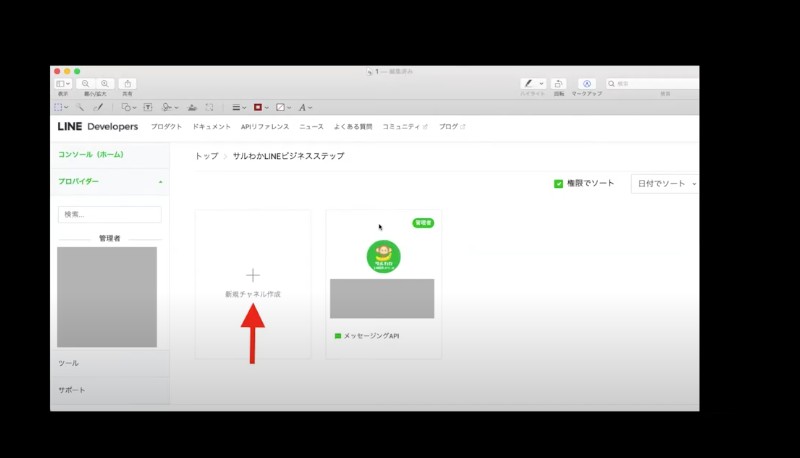Zoom in with the plus magnifier
Screen dimensions: 800x458
tap(105, 84)
